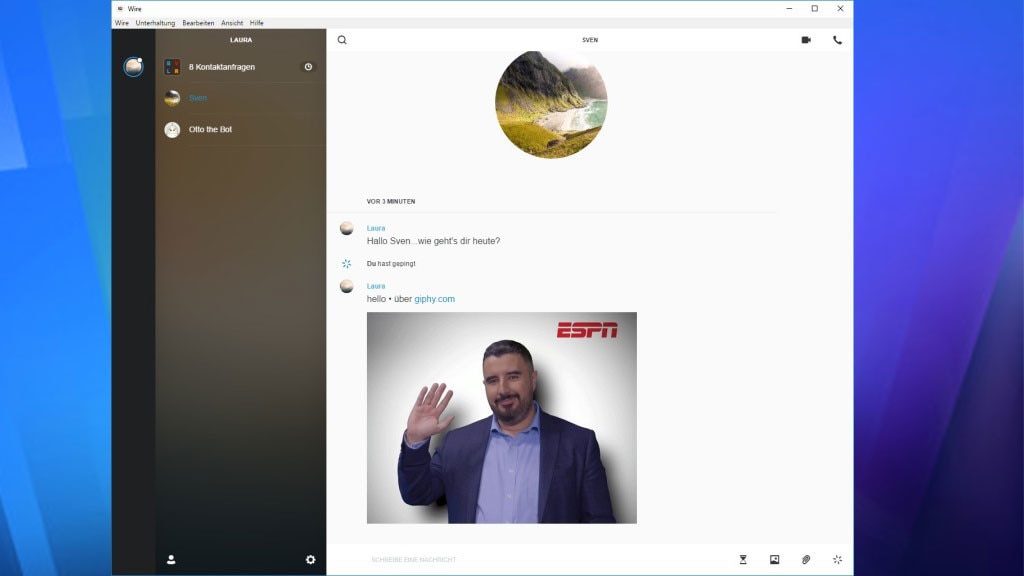Open the Ansicht menu

[x=232, y=22]
